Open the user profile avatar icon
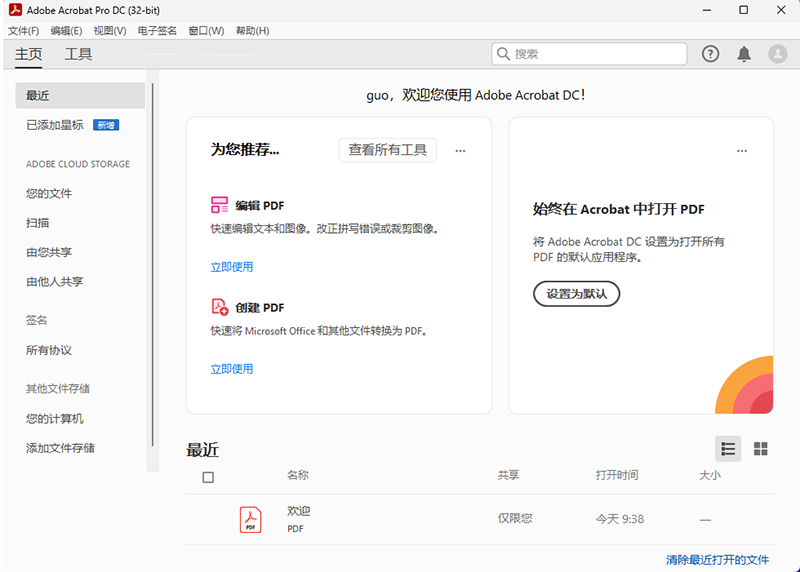The image size is (800, 572). [778, 54]
